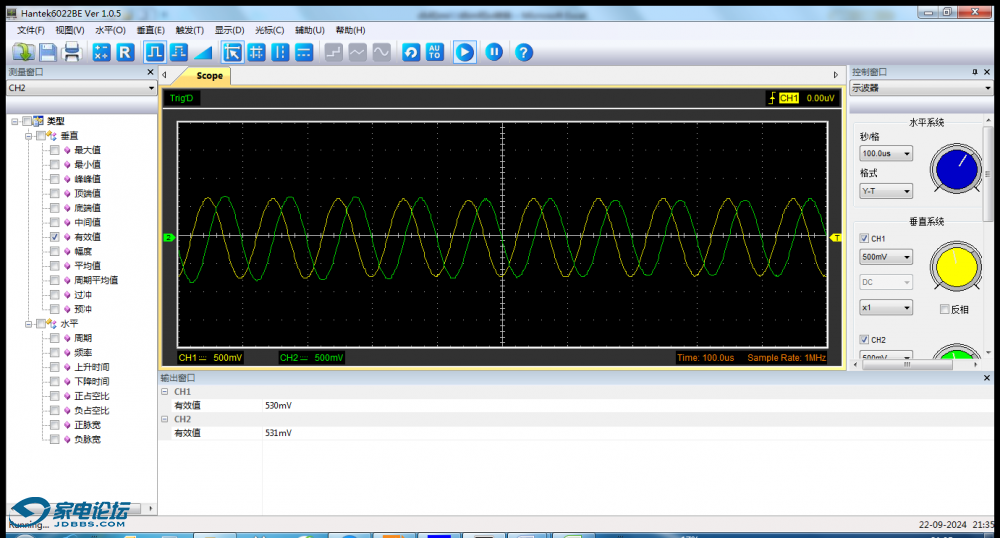This screenshot has height=538, width=1000.
Task: Click the open/load file toolbar icon
Action: pyautogui.click(x=24, y=52)
